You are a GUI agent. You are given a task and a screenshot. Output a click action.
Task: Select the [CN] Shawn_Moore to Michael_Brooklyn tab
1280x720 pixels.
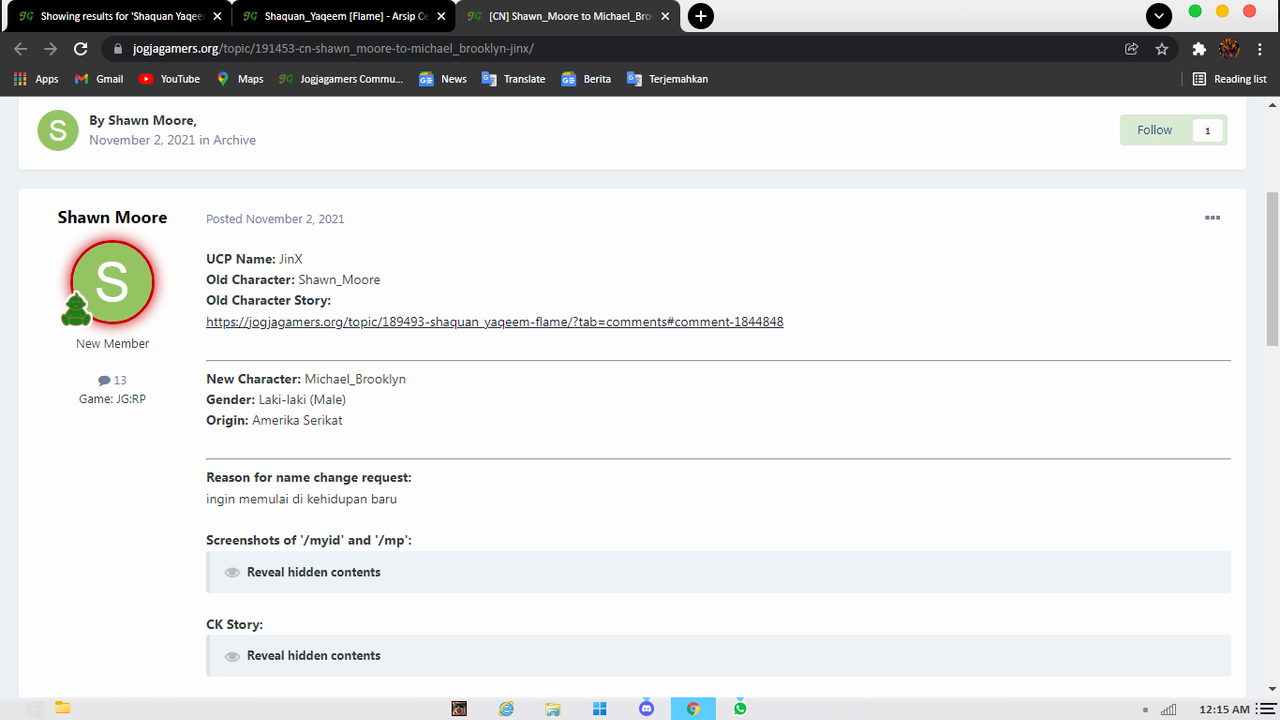point(569,16)
